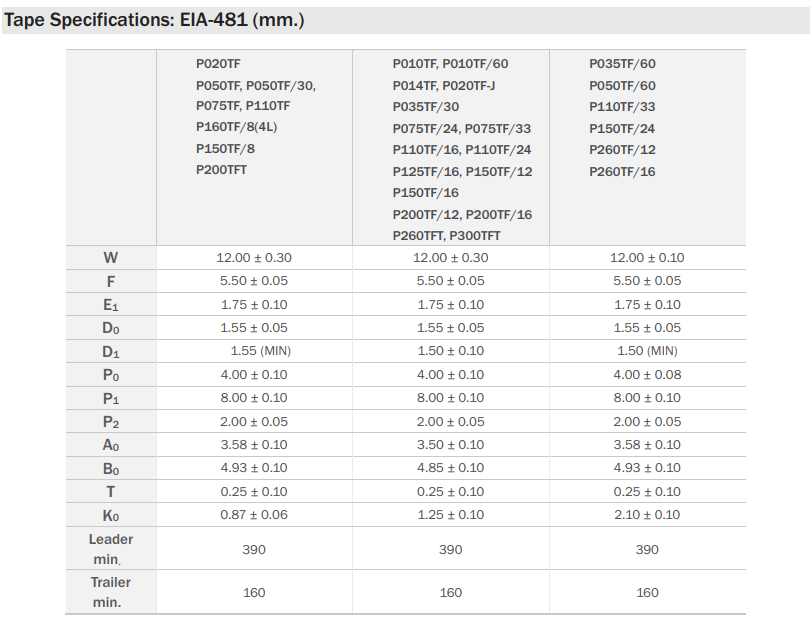
Task: Select the P035TF/60 part number
Action: click(x=622, y=64)
